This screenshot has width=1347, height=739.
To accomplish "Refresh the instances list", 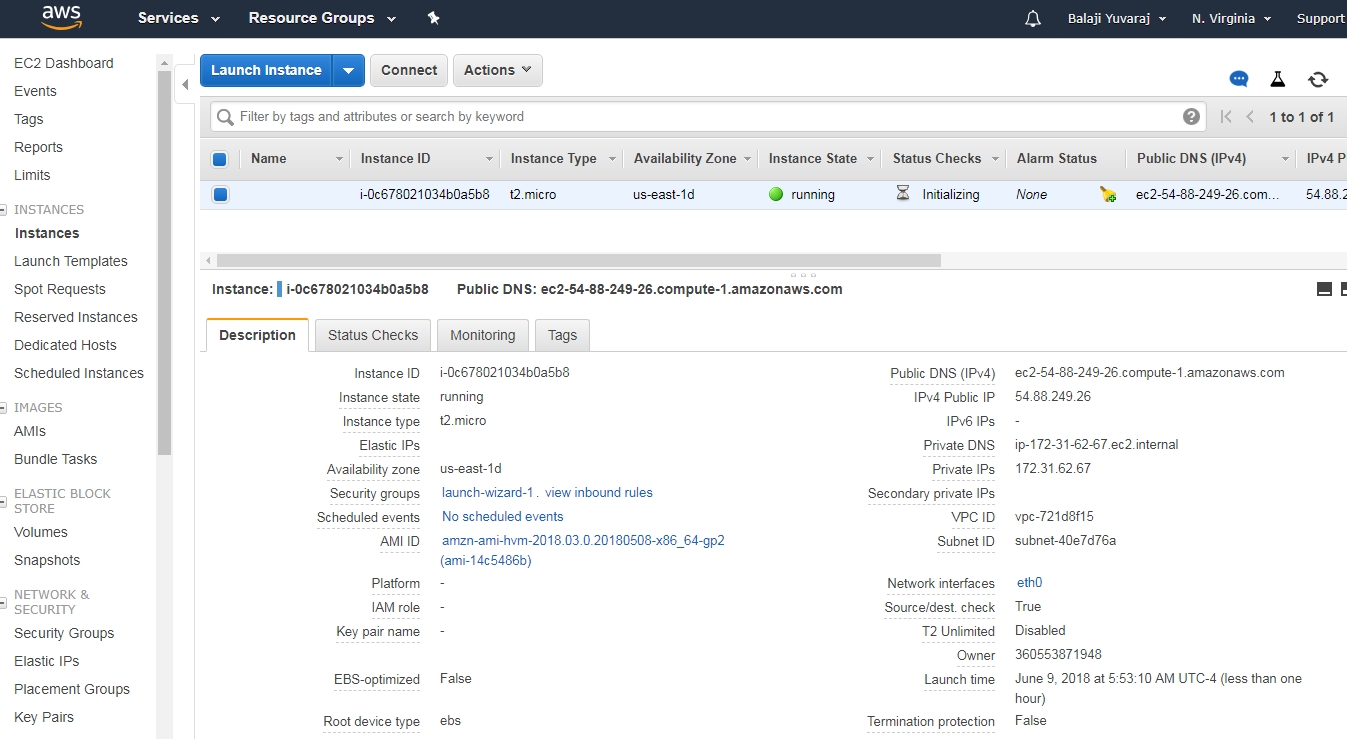I will pos(1318,79).
